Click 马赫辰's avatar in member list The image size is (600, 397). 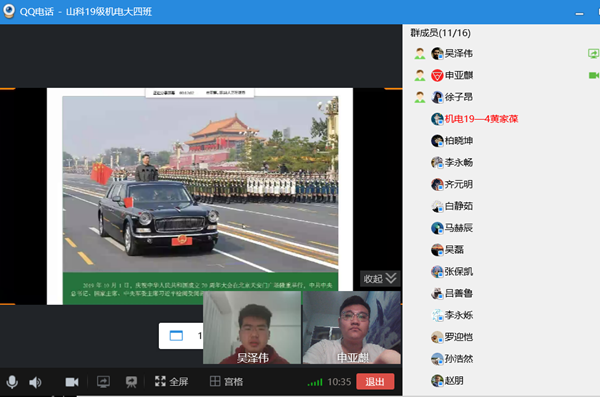point(437,228)
